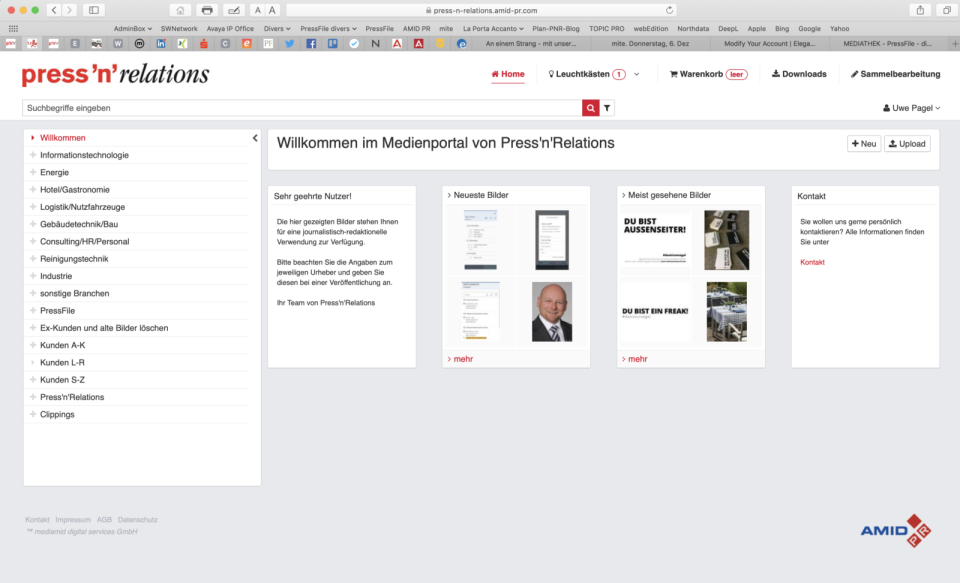This screenshot has height=583, width=960.
Task: Click the AMID logo in the footer
Action: [x=896, y=531]
